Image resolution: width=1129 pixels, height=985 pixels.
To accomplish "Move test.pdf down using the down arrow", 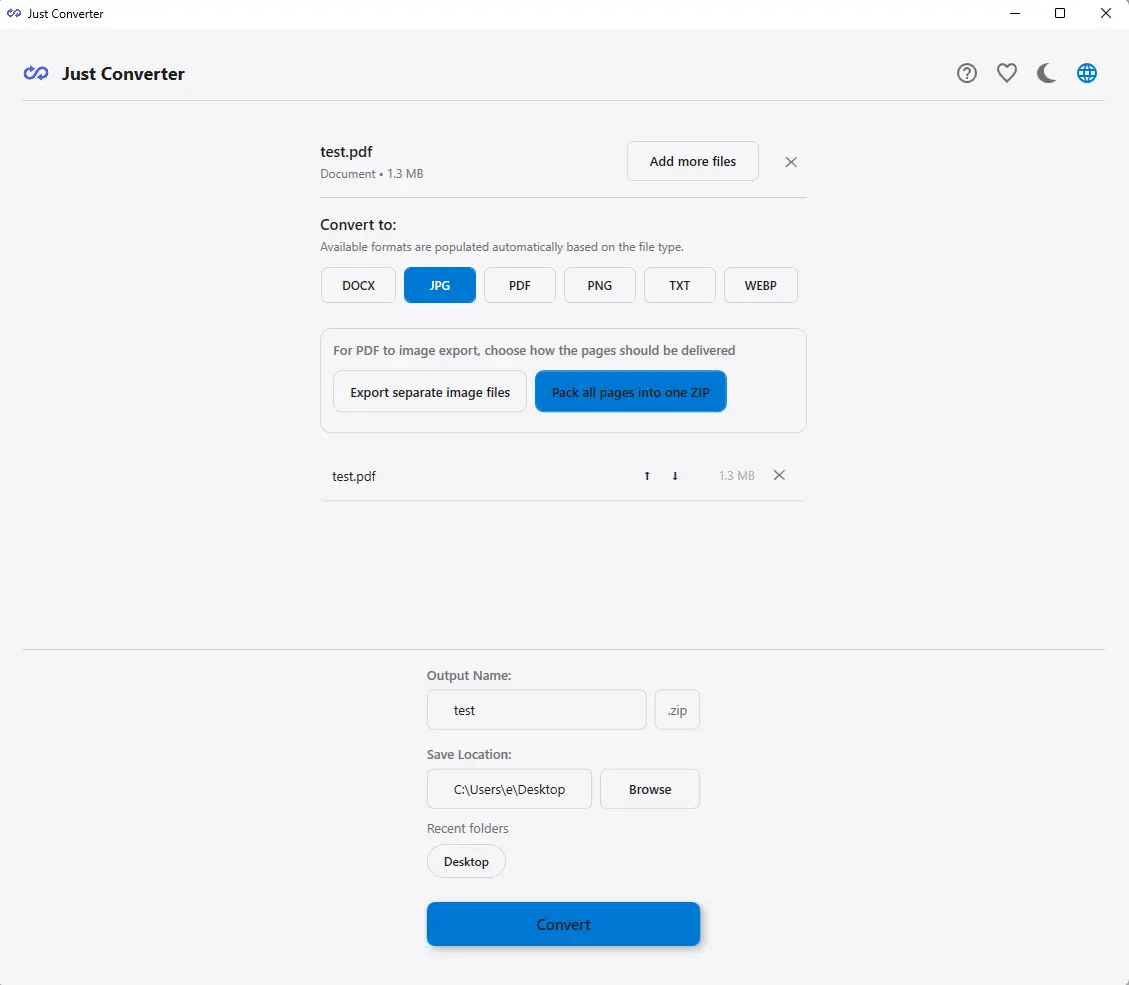I will click(675, 475).
